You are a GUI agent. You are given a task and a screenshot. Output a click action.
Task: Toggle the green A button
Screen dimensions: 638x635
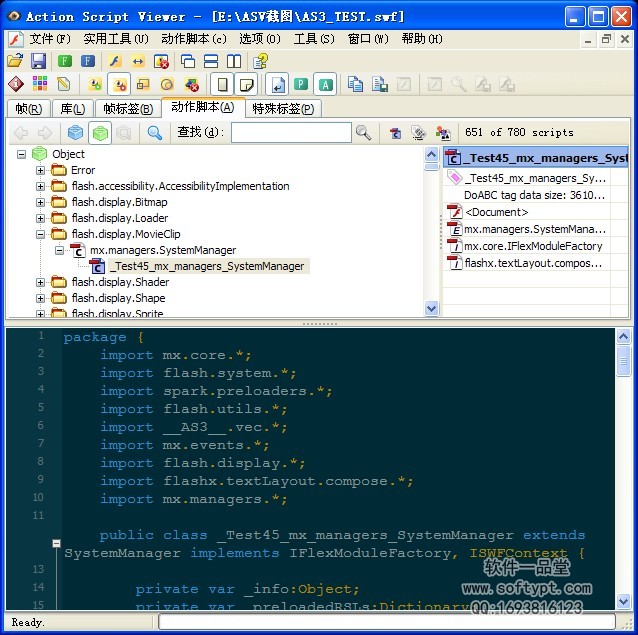pos(325,84)
